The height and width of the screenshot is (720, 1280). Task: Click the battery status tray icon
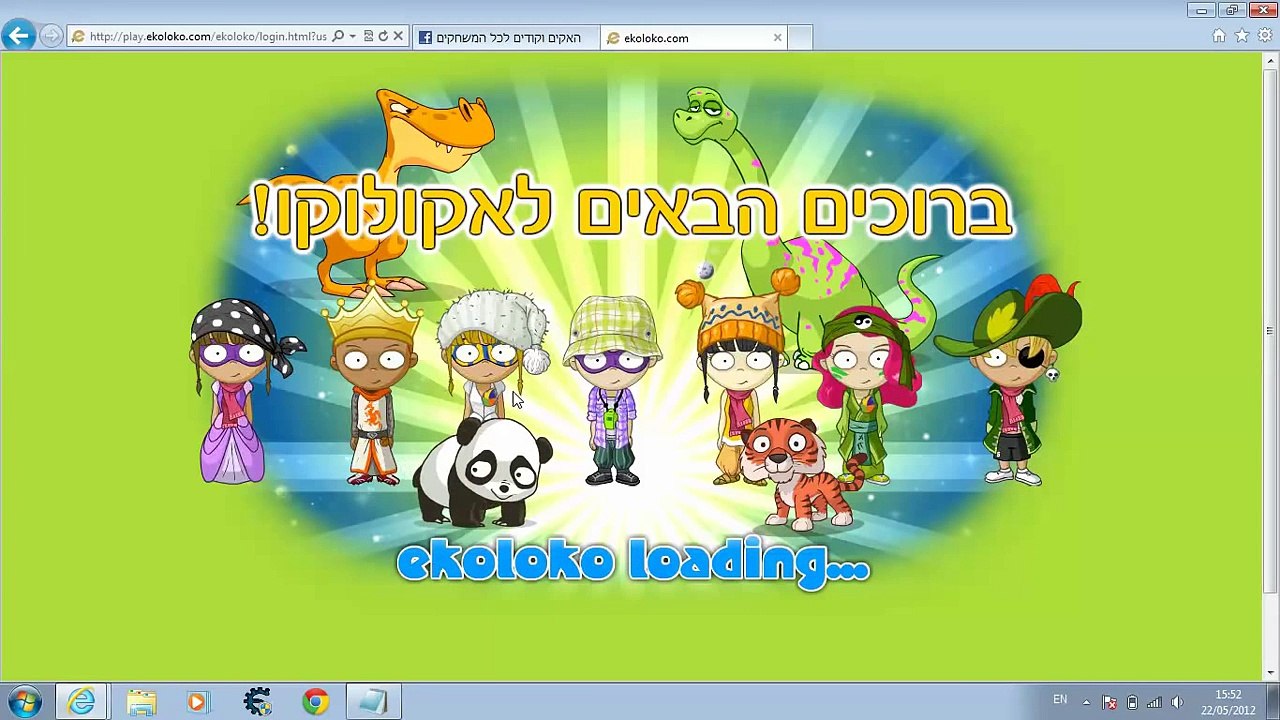pyautogui.click(x=1132, y=702)
